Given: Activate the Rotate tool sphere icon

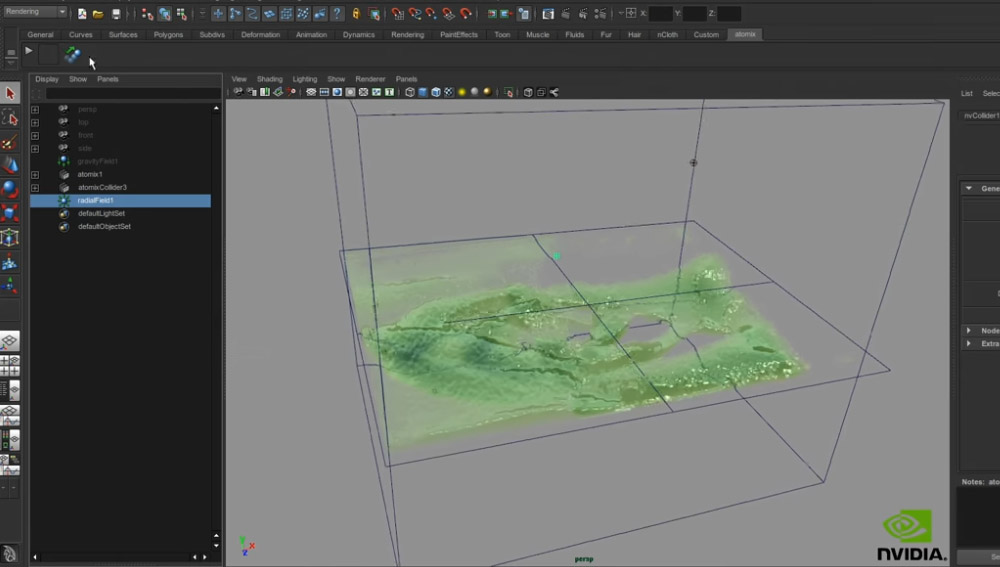Looking at the screenshot, I should pos(10,189).
